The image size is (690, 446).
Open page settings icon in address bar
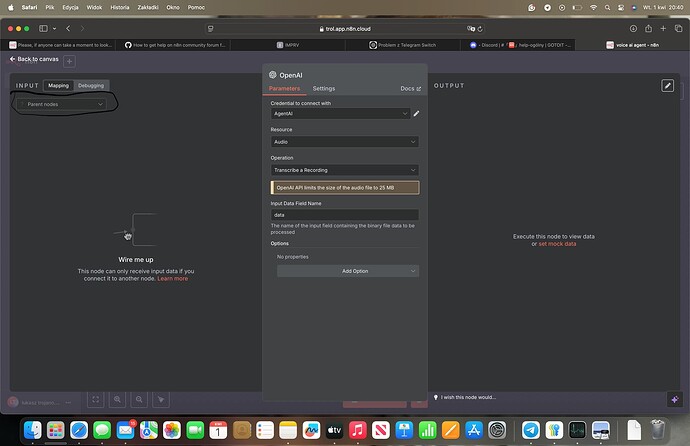[x=211, y=29]
